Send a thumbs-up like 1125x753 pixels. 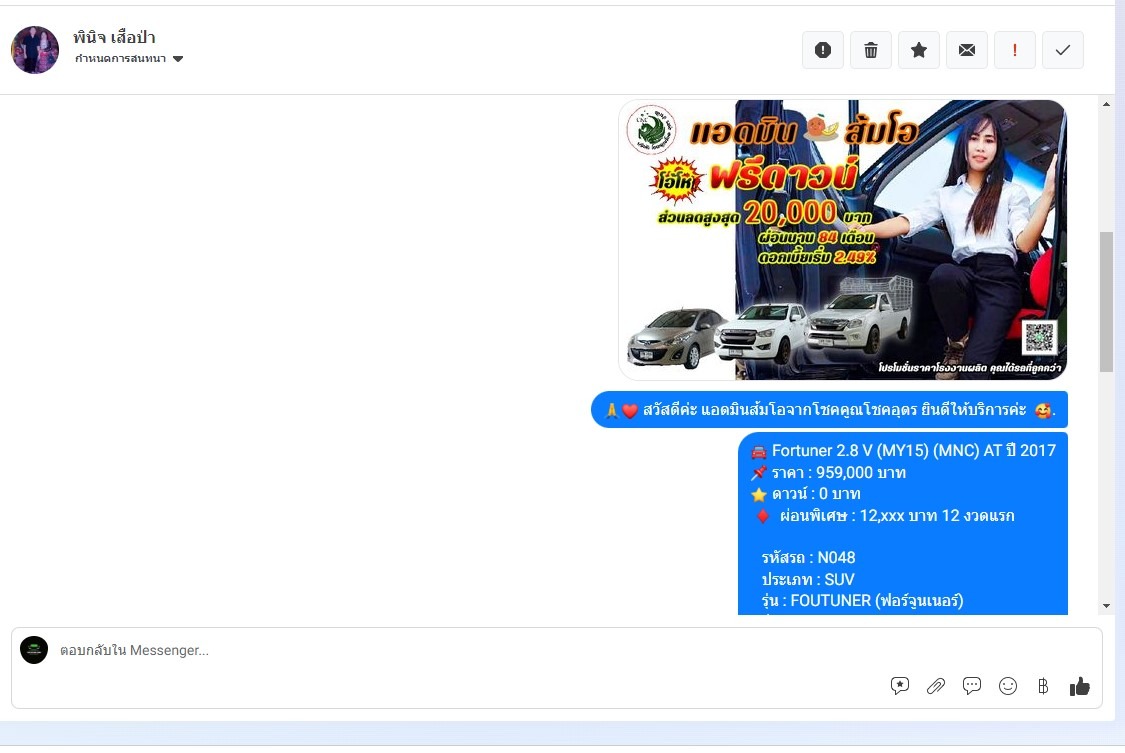tap(1080, 686)
